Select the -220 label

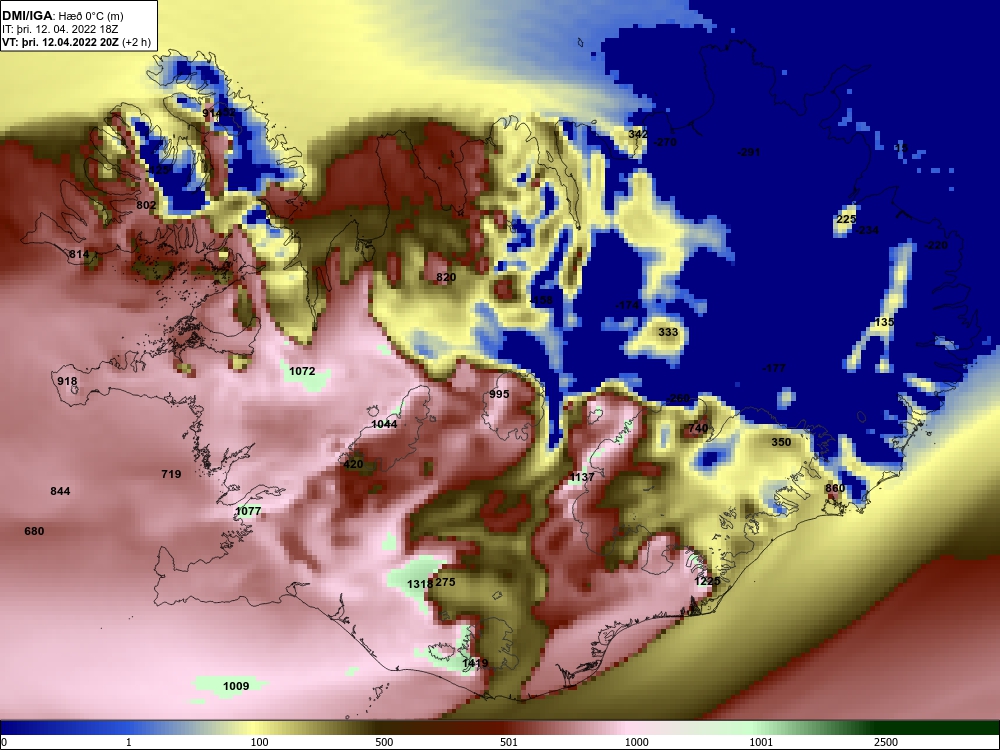[936, 246]
